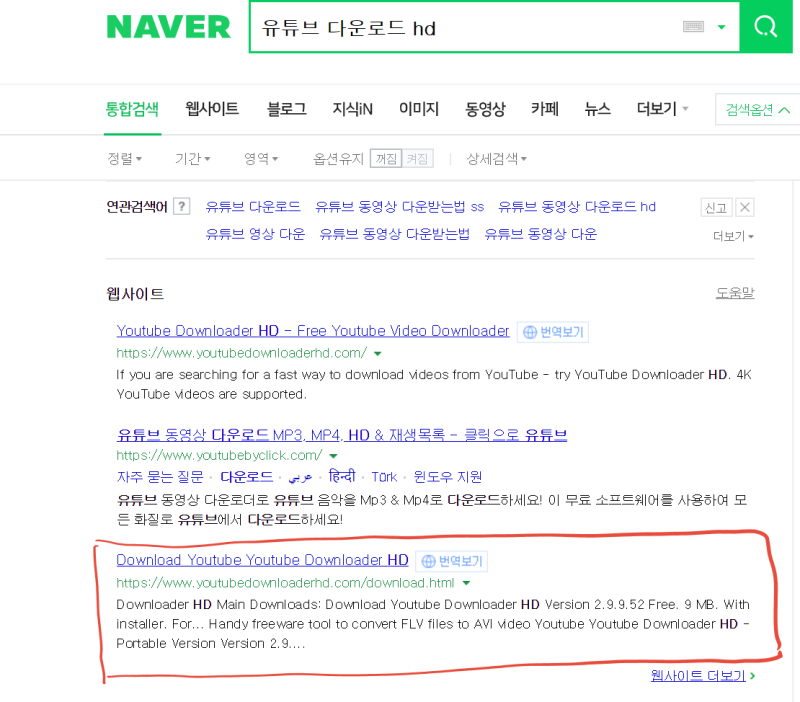Screen dimensions: 800x702
Task: Click 번역보기 next to Download Youtube result
Action: 452,561
